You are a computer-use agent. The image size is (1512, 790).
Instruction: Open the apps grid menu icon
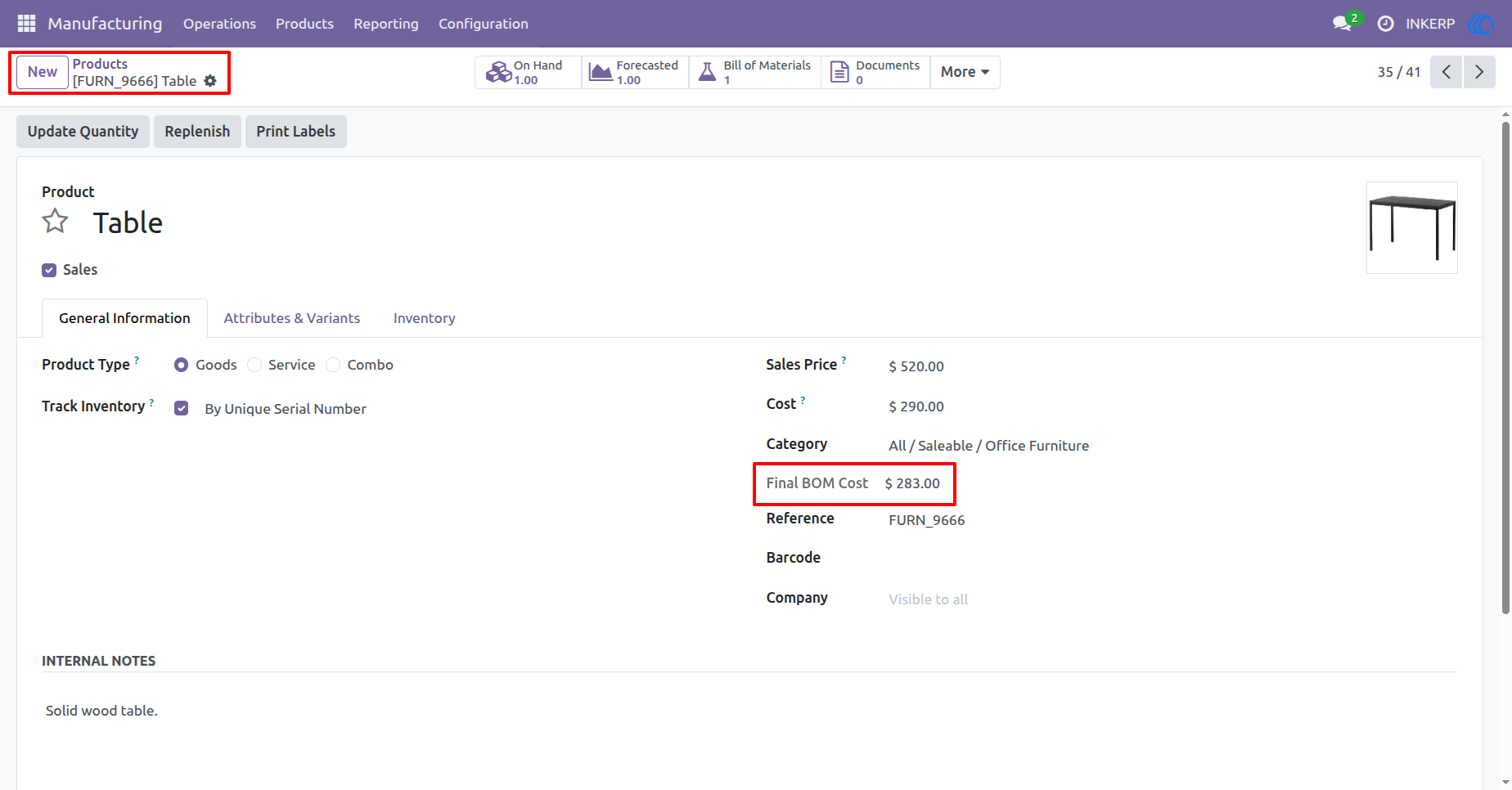pyautogui.click(x=27, y=24)
